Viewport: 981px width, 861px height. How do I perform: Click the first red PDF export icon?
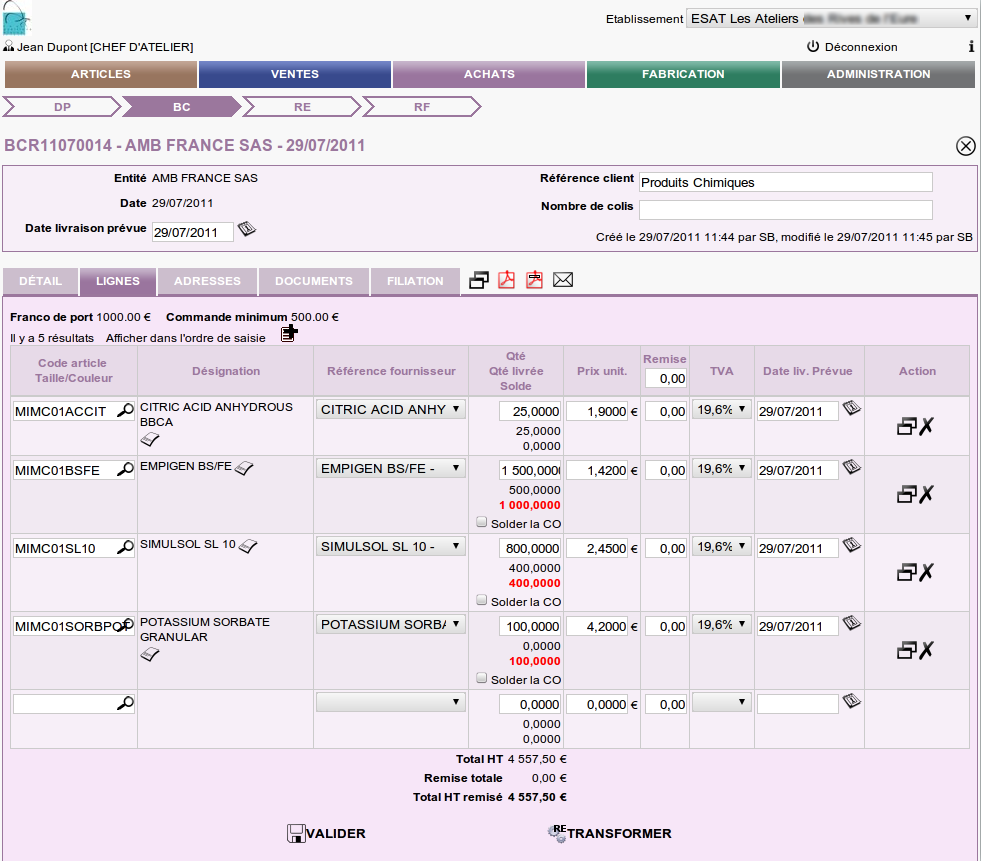pos(507,281)
